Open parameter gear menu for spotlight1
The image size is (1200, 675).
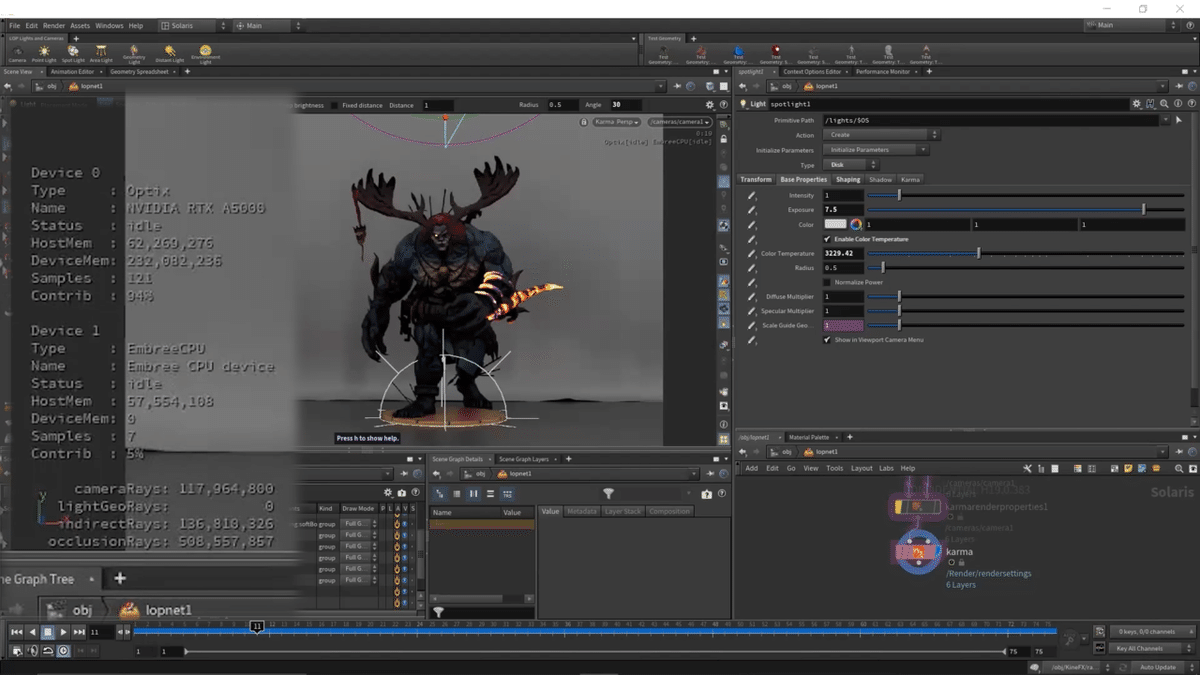(x=1136, y=104)
